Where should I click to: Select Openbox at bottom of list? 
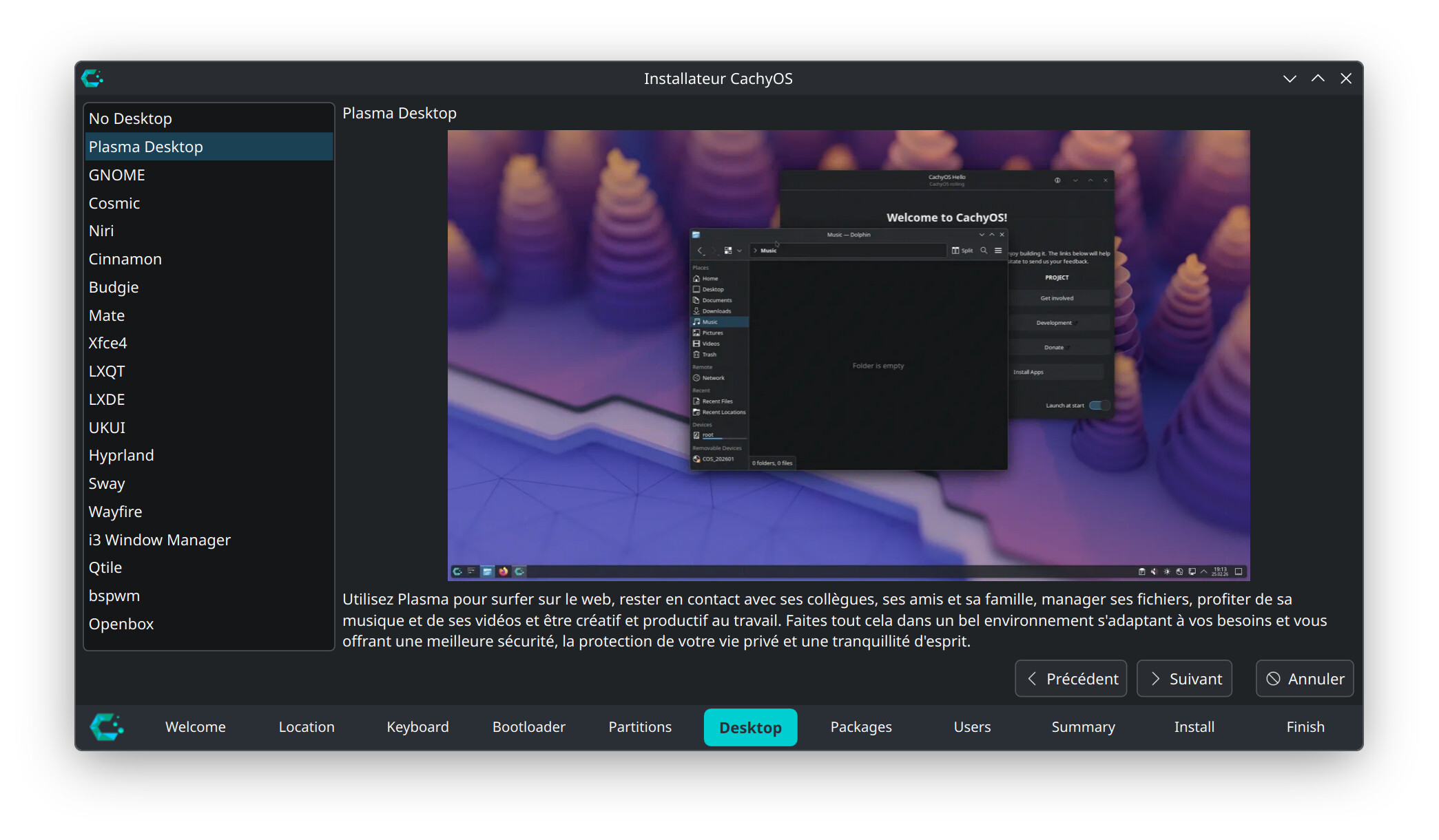pos(121,624)
